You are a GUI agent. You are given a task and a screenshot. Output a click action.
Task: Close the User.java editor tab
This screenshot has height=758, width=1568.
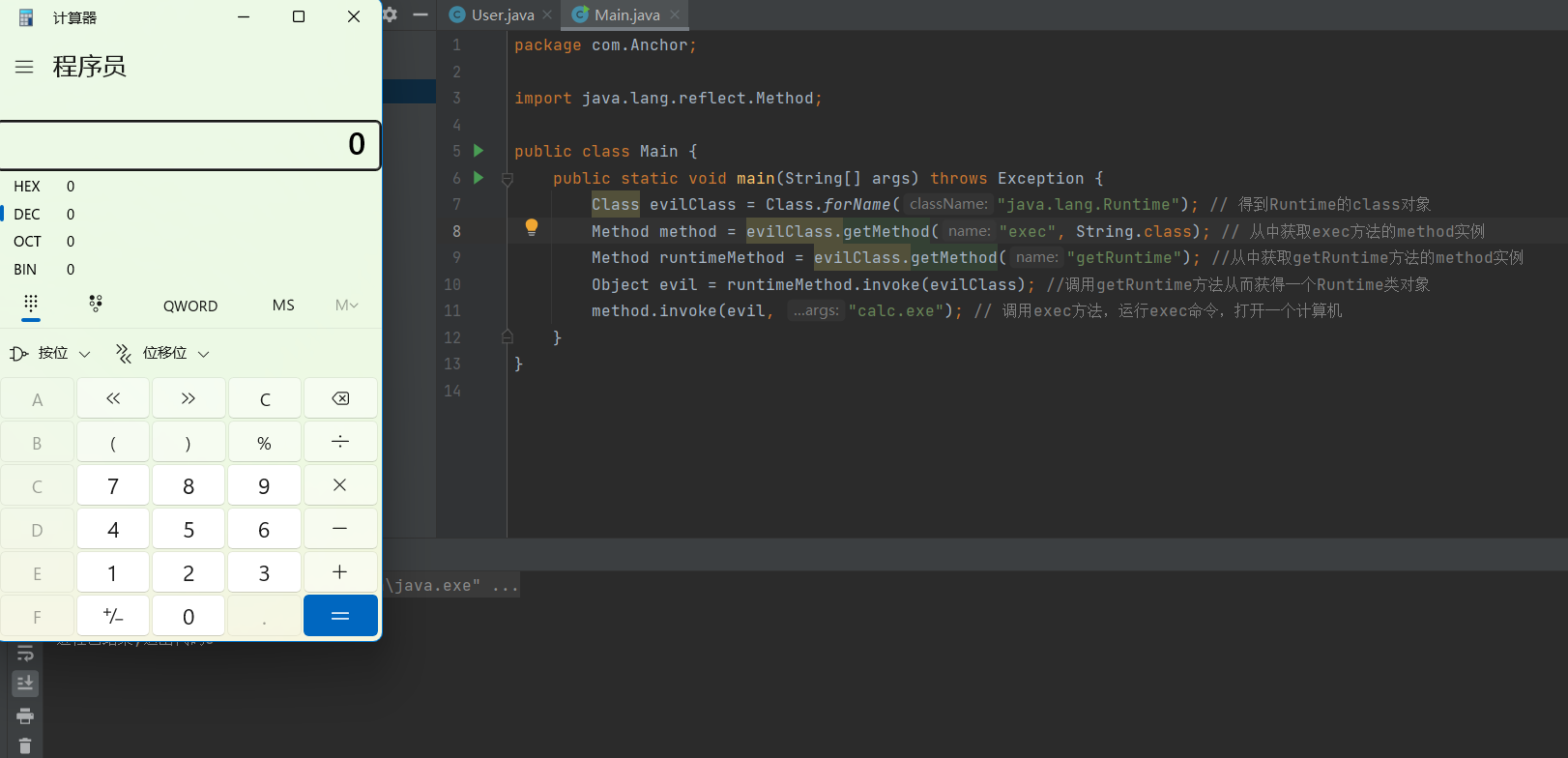pyautogui.click(x=547, y=15)
